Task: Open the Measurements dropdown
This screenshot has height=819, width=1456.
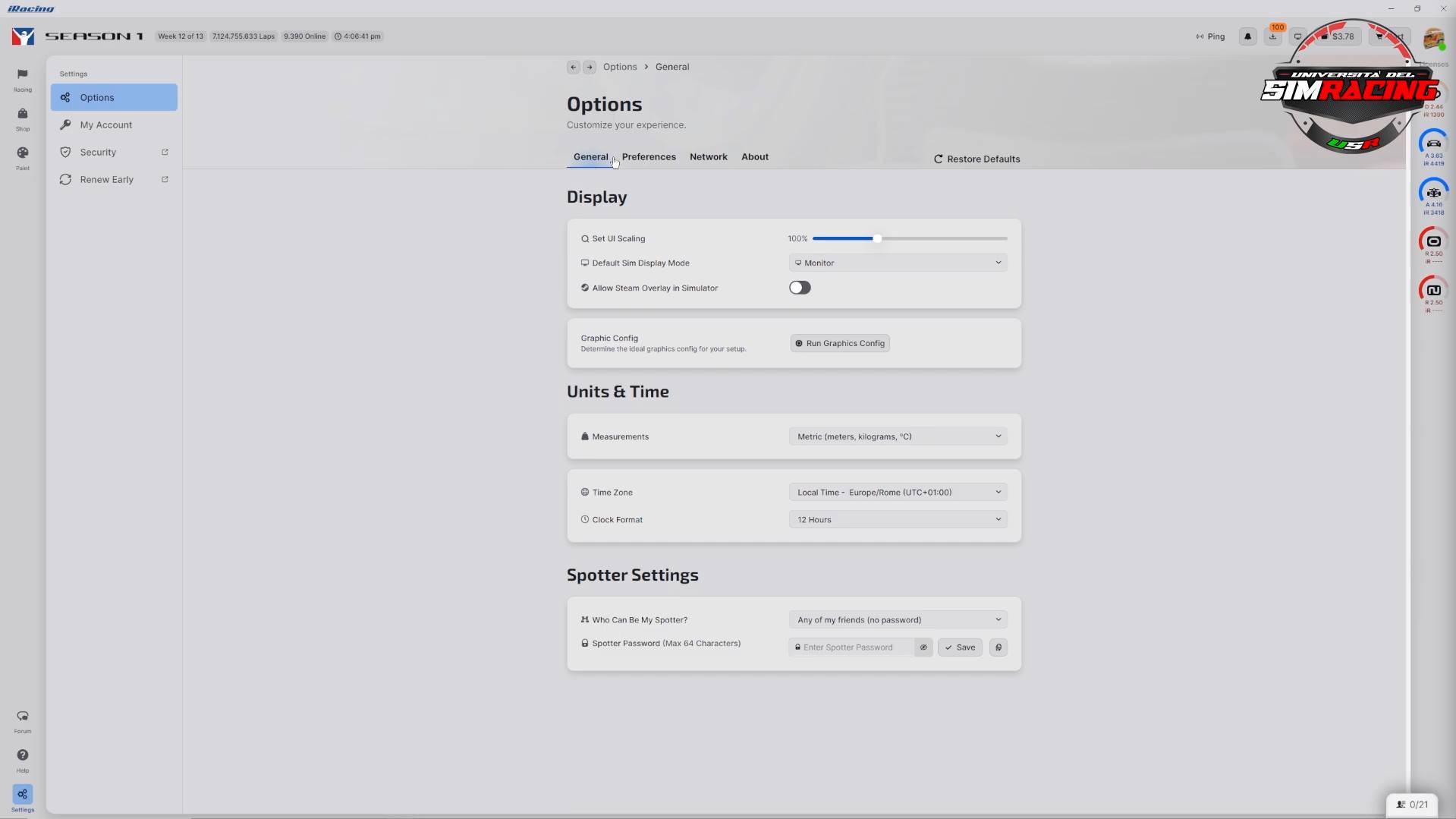Action: click(x=898, y=436)
